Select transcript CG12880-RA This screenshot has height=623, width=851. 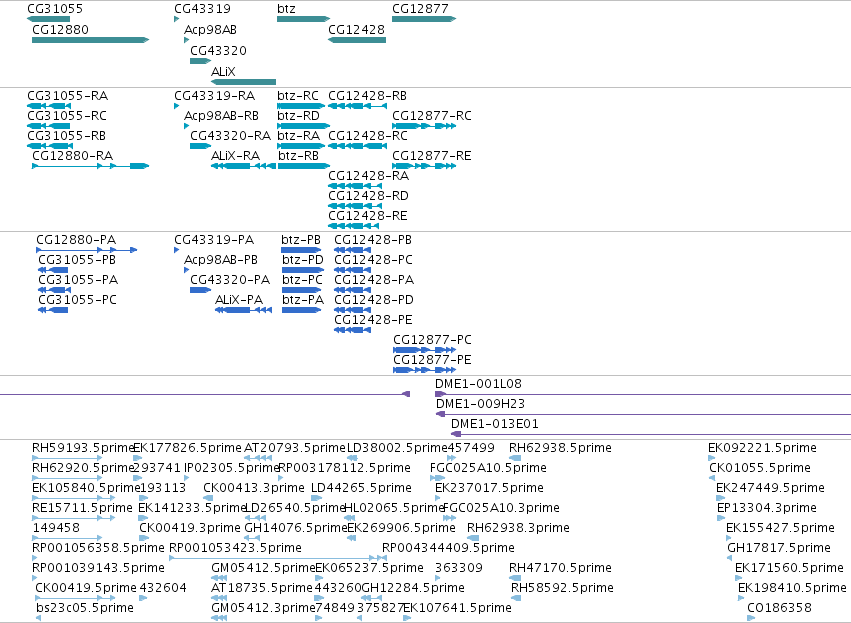pyautogui.click(x=73, y=156)
